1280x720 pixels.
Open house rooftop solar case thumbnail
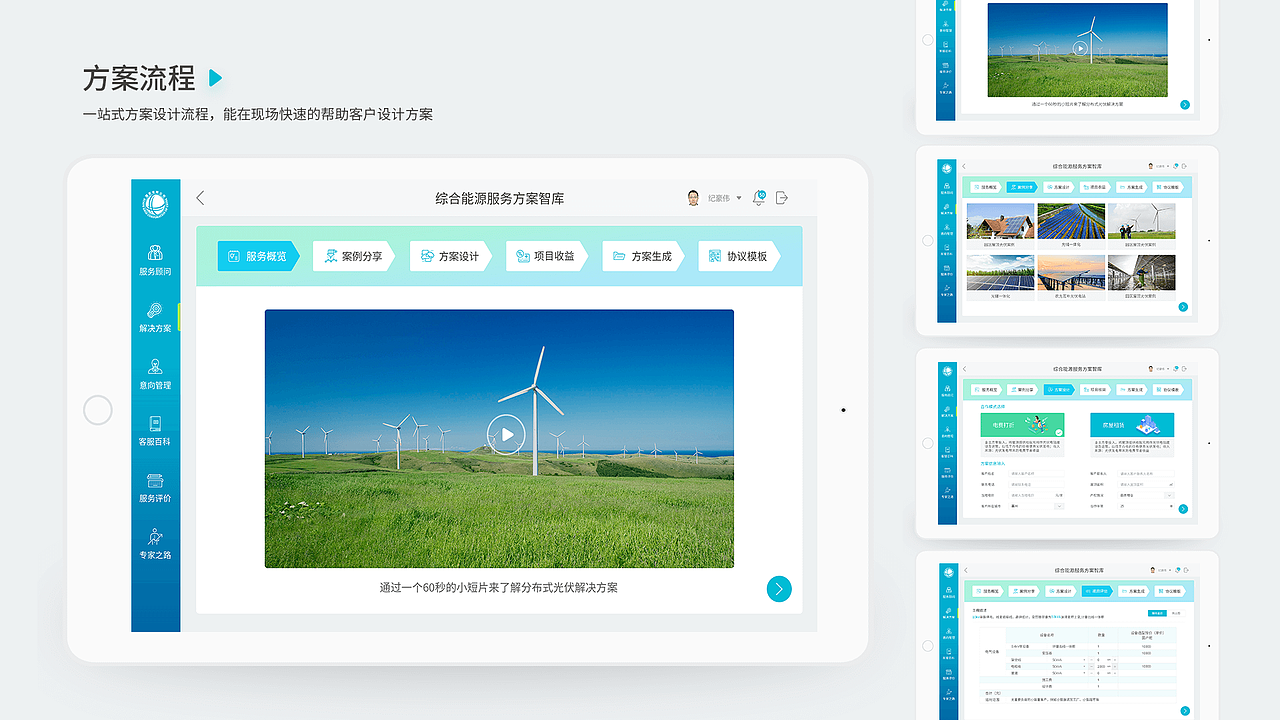pyautogui.click(x=1000, y=222)
